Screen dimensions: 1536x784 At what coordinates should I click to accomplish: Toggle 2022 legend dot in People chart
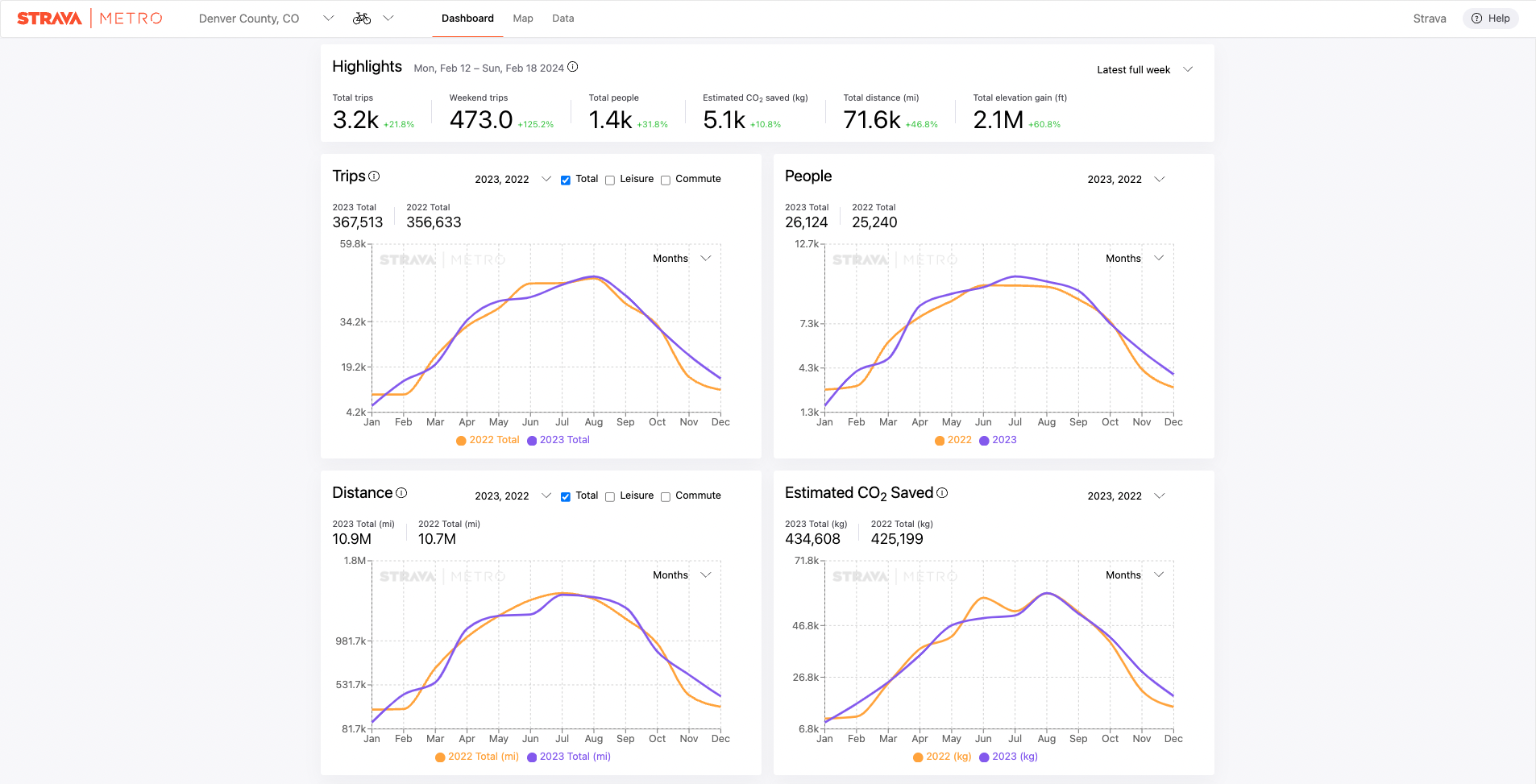pyautogui.click(x=940, y=441)
